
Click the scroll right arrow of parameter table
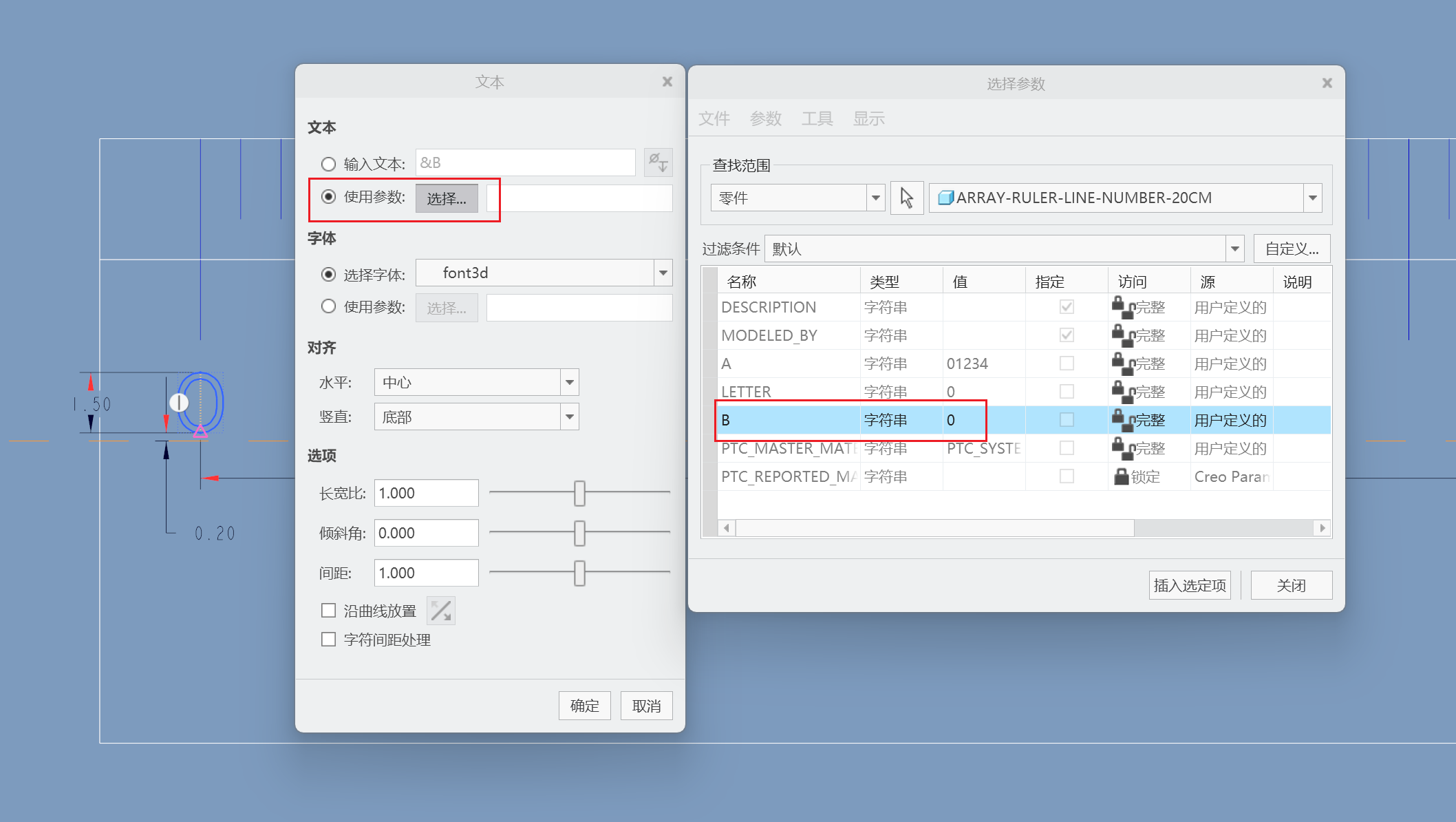[1322, 528]
